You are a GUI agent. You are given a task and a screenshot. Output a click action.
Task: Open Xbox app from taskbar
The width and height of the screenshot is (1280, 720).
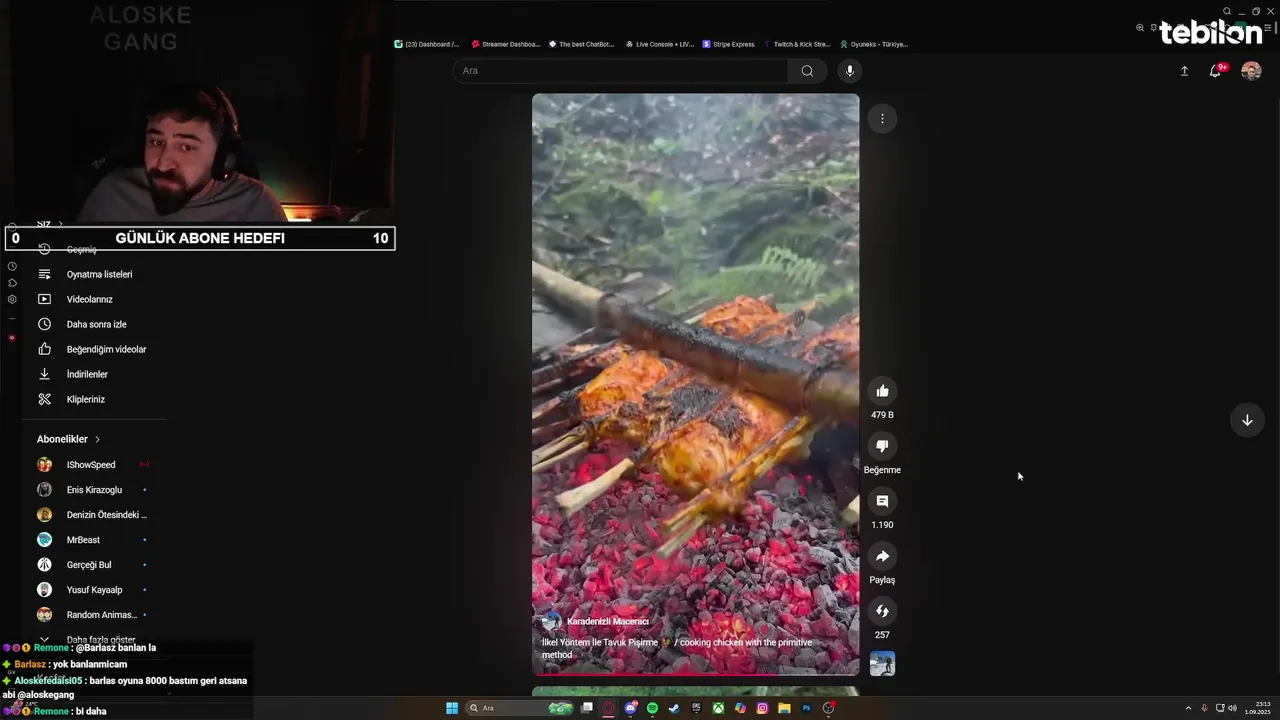coord(718,708)
